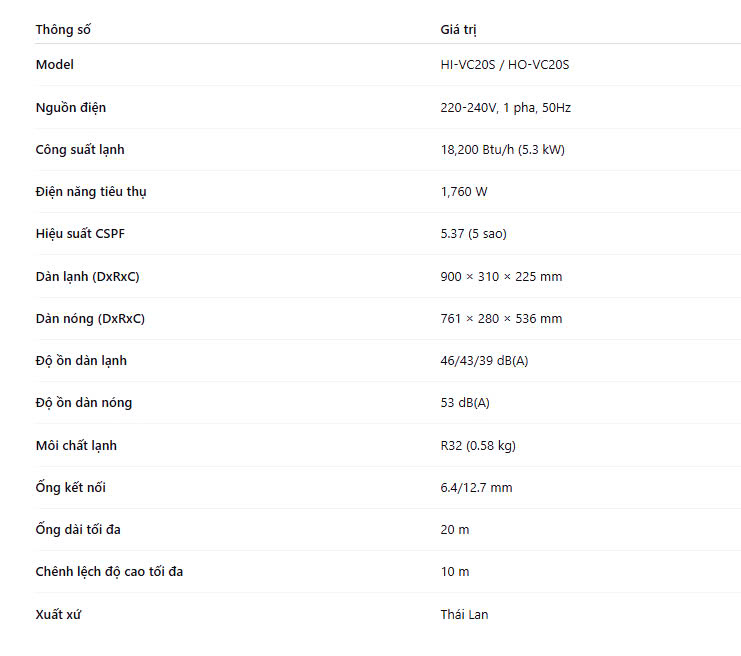Select the 220-240V, 1 pha, 50Hz value
Screen dimensions: 741x656
click(x=505, y=107)
